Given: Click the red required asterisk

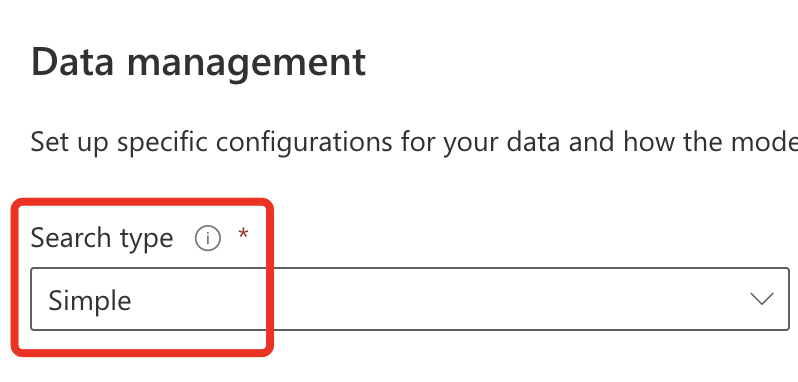Looking at the screenshot, I should [x=243, y=234].
